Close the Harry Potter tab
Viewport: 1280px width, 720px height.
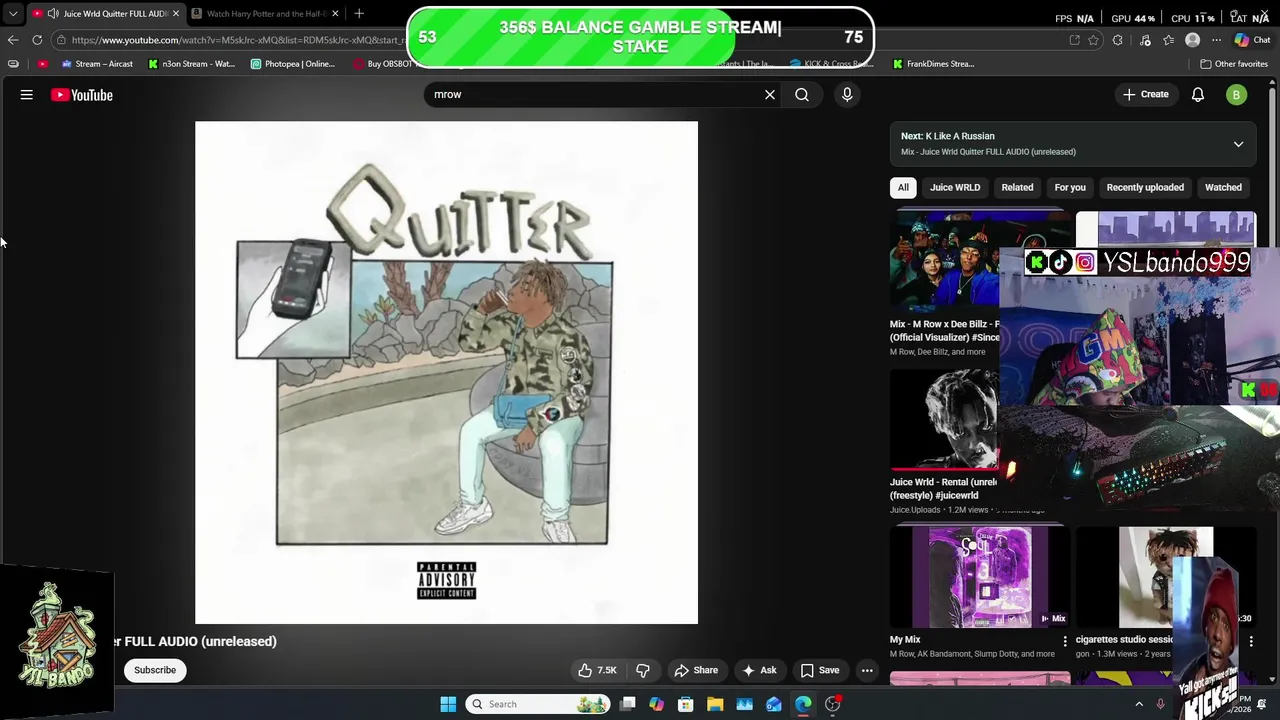(x=335, y=14)
